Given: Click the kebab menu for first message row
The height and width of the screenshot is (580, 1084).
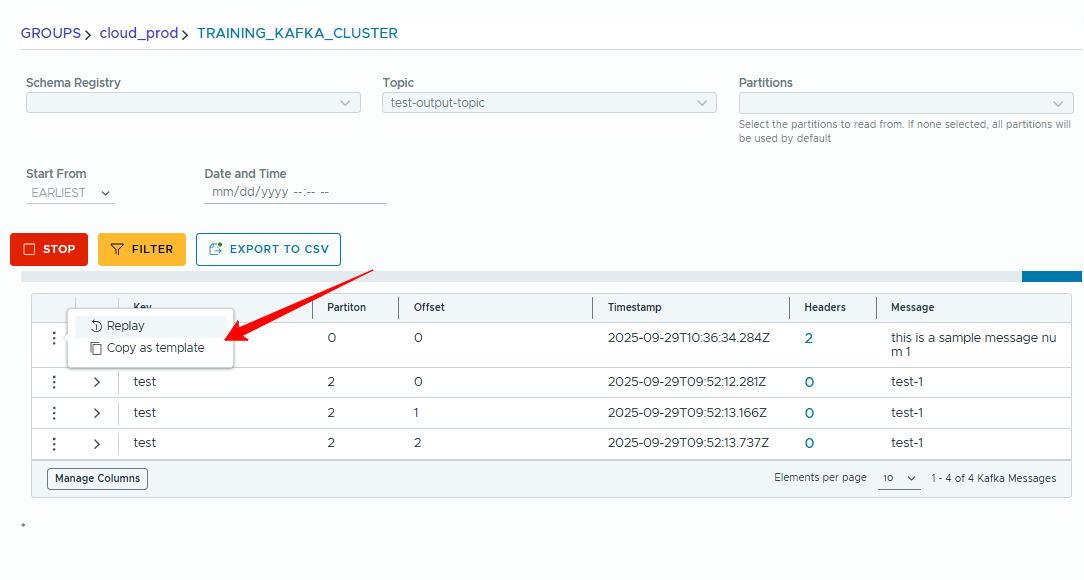Looking at the screenshot, I should [x=54, y=338].
